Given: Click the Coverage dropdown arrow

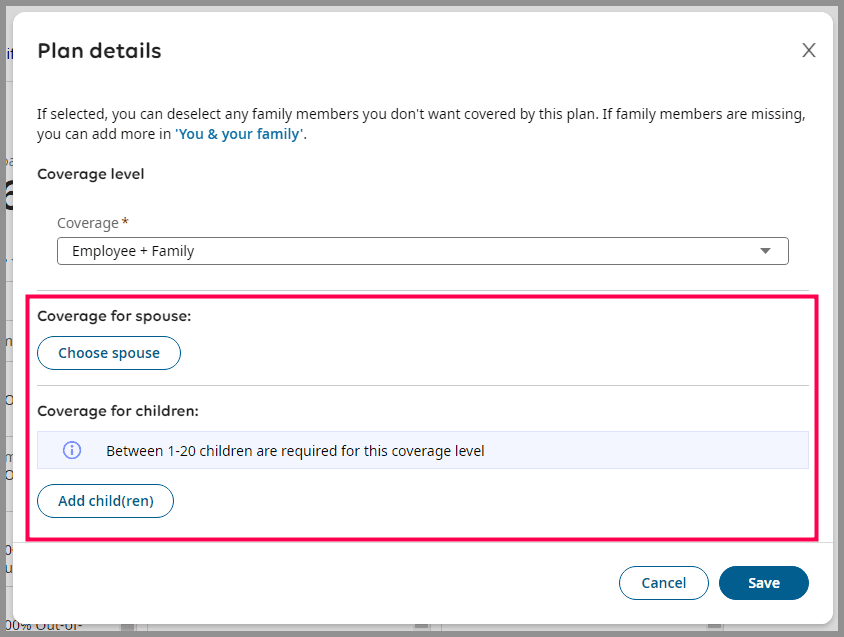Looking at the screenshot, I should pyautogui.click(x=765, y=251).
